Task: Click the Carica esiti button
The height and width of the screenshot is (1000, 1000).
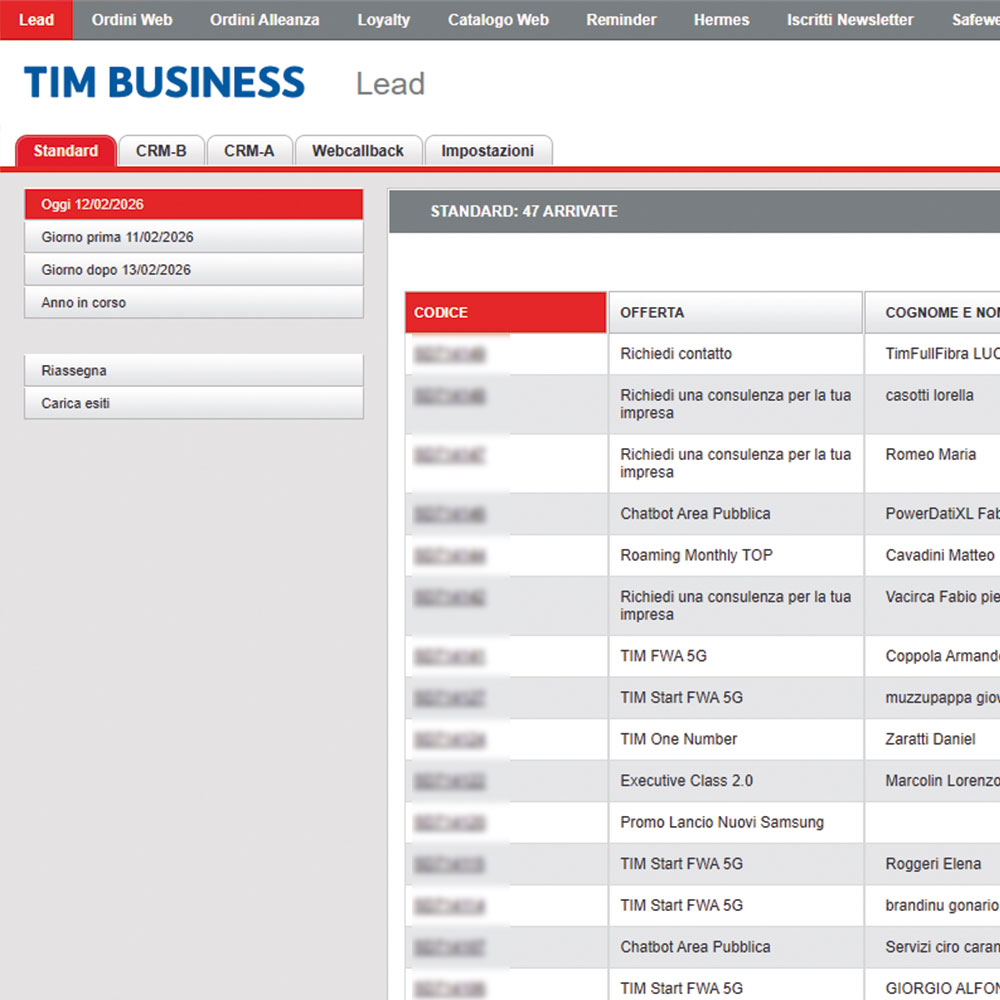Action: pos(194,404)
